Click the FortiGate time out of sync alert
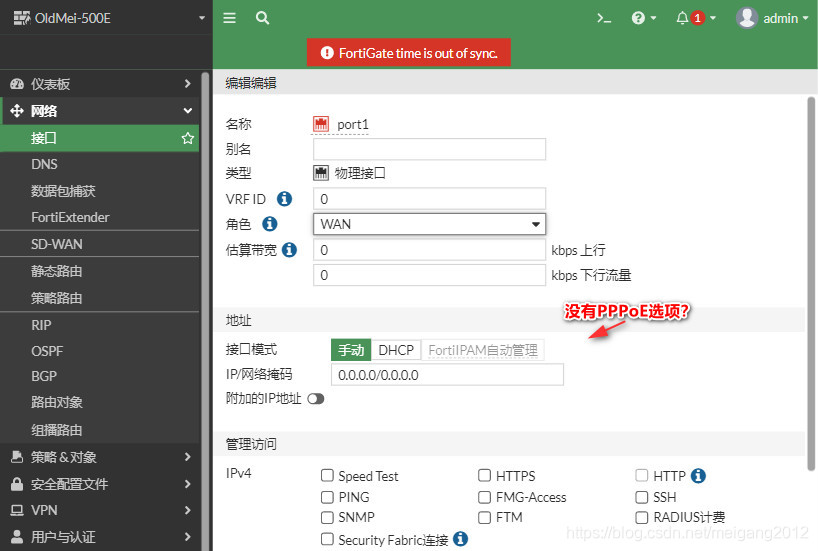 pos(408,53)
